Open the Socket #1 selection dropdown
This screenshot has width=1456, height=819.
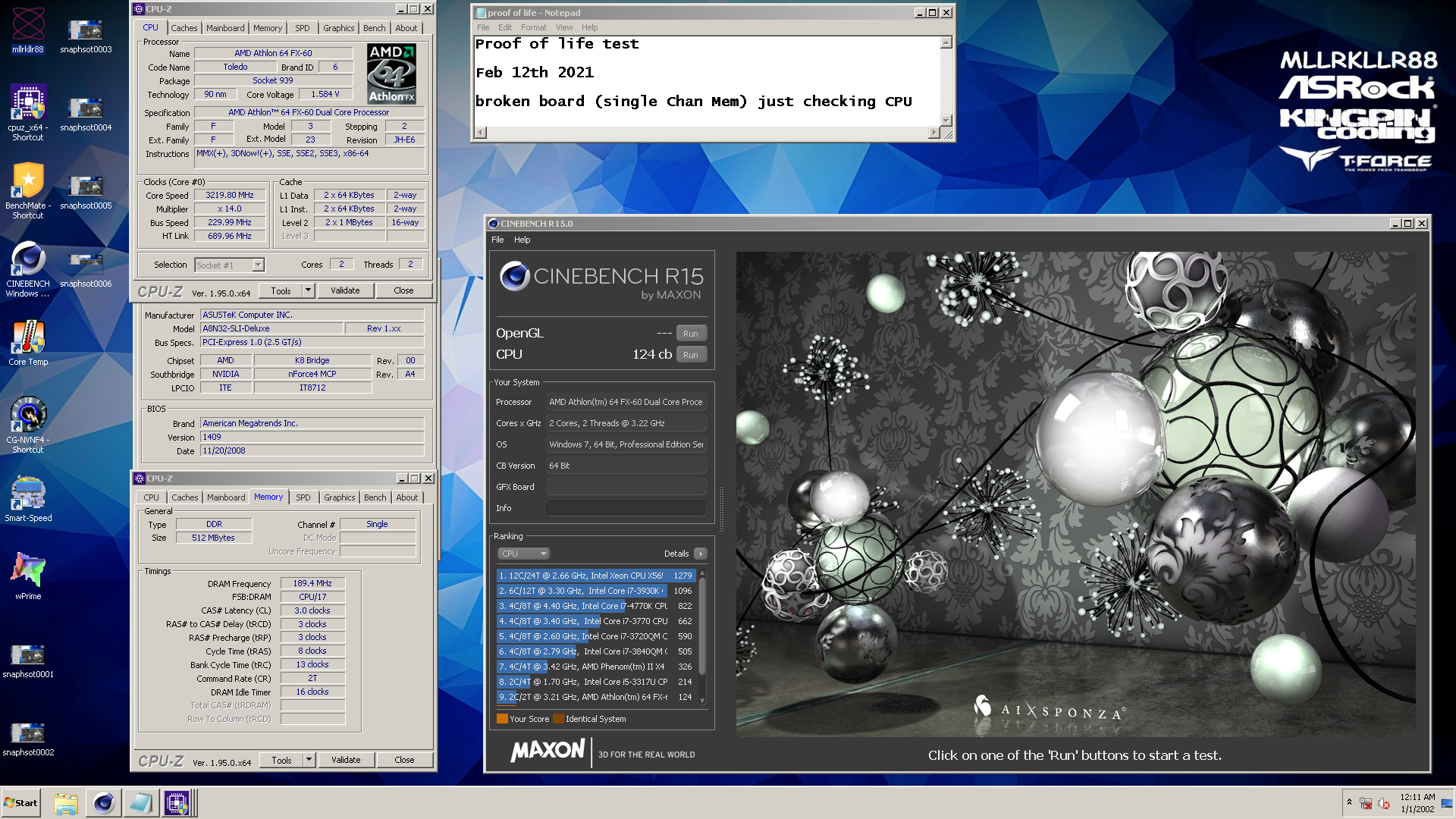(230, 265)
